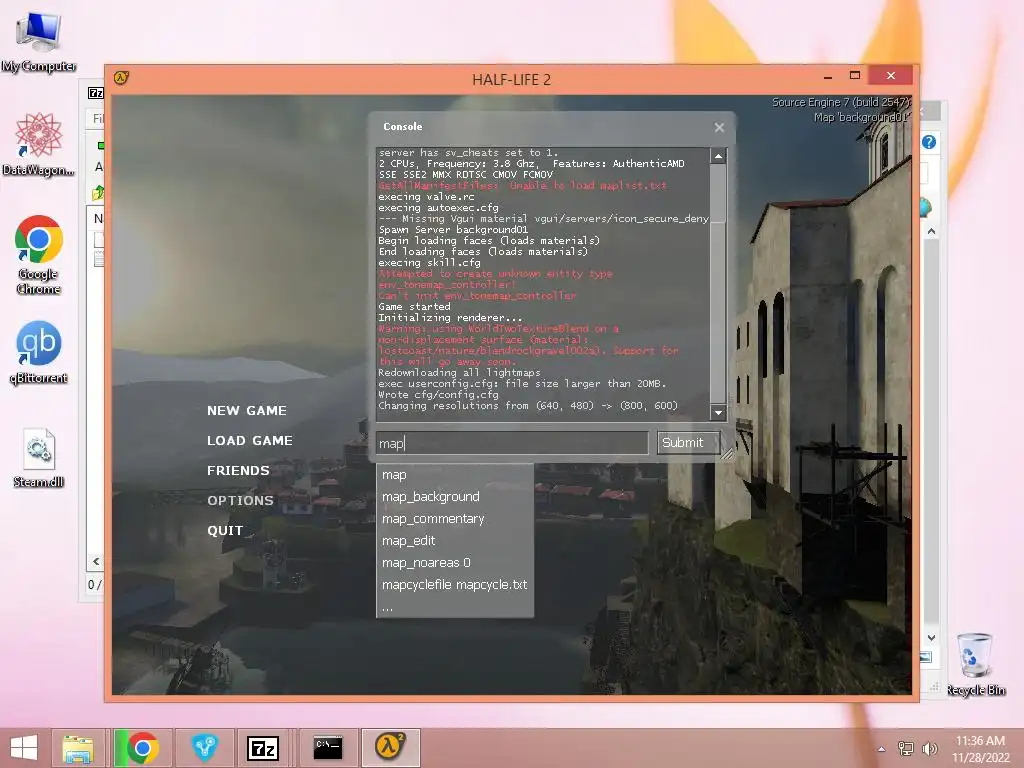The image size is (1024, 768).
Task: Click console resize grip corner
Action: coord(726,453)
